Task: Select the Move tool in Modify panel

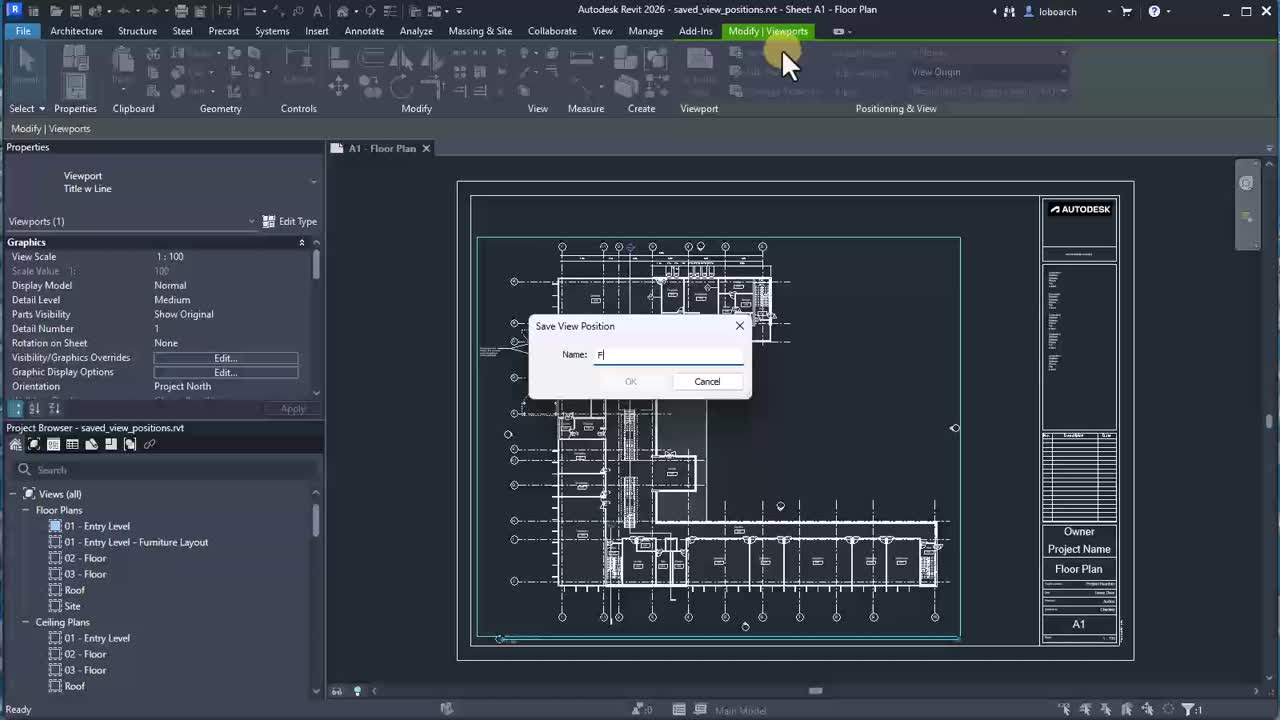Action: coord(338,86)
